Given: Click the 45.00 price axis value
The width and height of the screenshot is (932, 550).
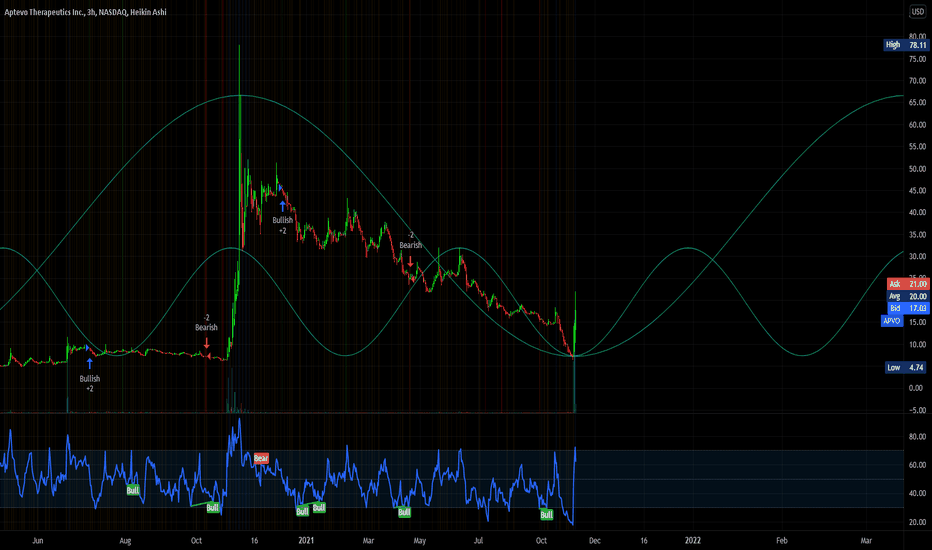Looking at the screenshot, I should pos(917,191).
